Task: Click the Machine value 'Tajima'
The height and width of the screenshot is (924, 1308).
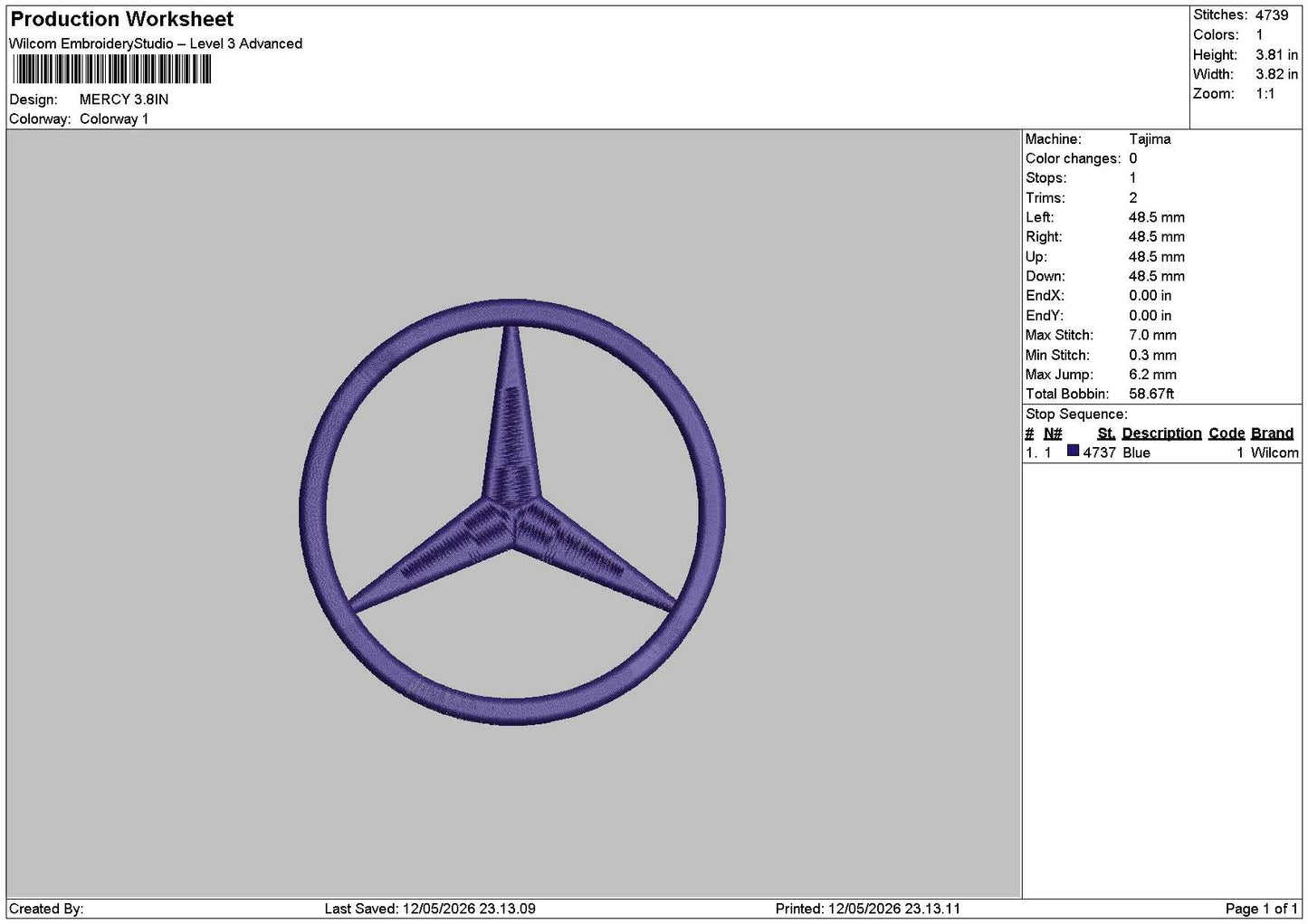Action: tap(1150, 139)
